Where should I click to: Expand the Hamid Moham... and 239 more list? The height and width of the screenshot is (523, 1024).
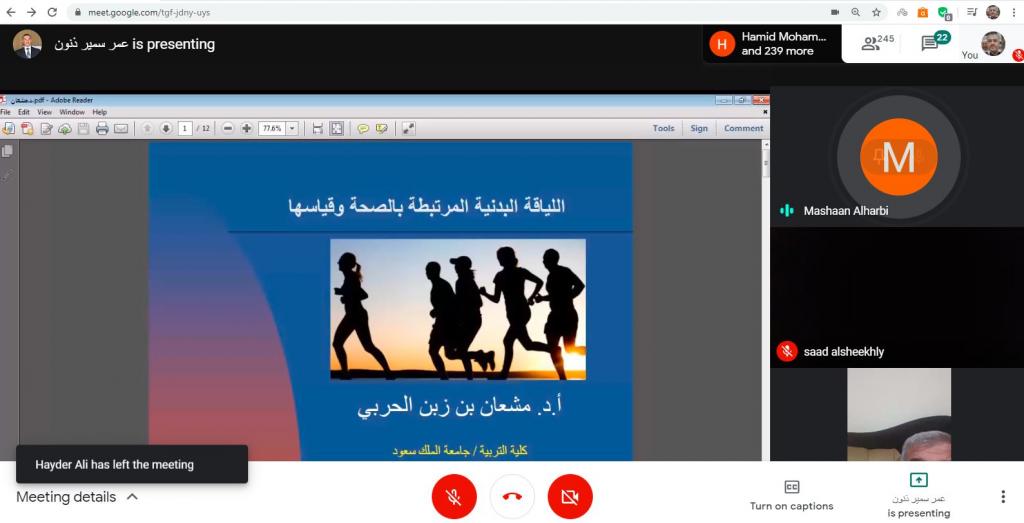pos(770,44)
